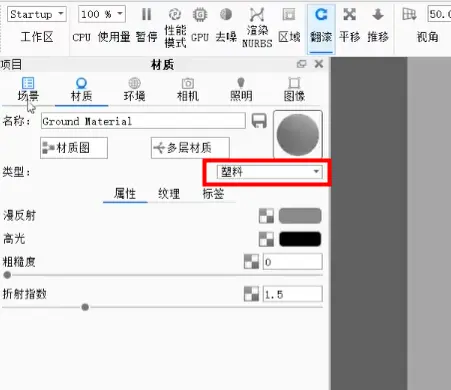Screen dimensions: 451x390
Task: Switch to the 环境 environment tab
Action: [x=134, y=89]
